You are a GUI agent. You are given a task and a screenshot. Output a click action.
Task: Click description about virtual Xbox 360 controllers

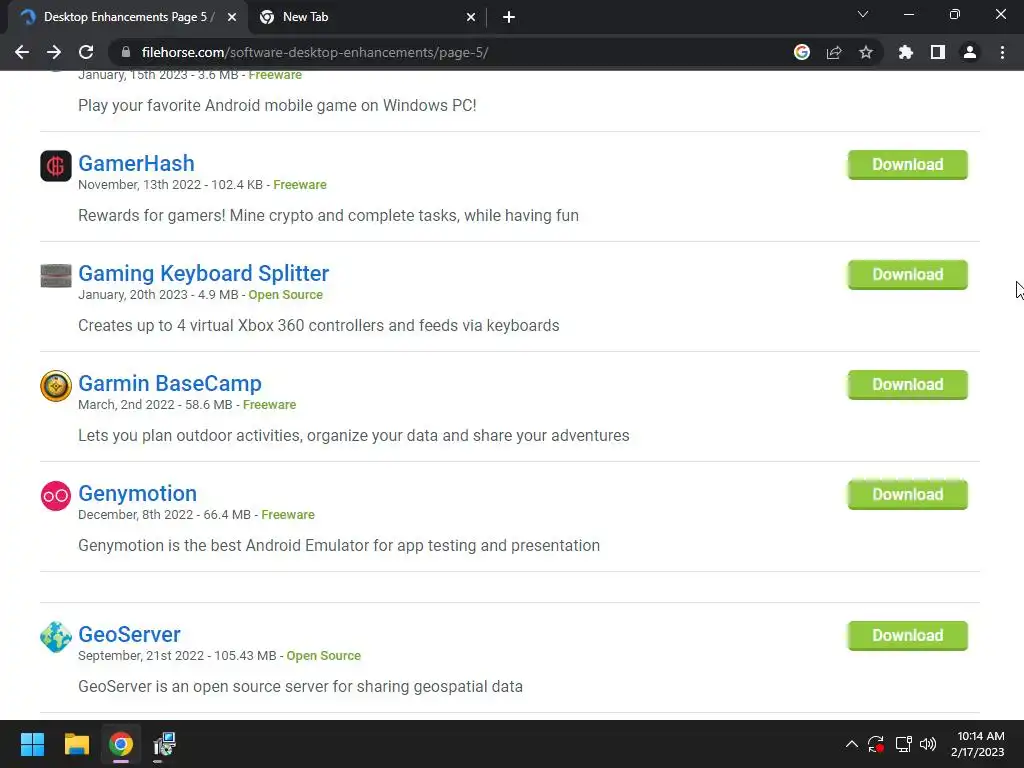tap(319, 325)
